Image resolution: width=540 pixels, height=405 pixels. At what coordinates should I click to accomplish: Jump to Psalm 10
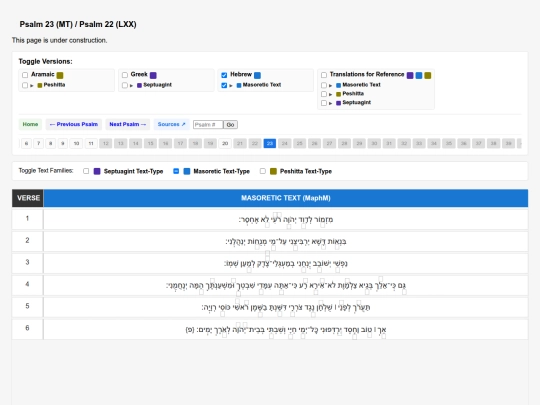pyautogui.click(x=76, y=144)
